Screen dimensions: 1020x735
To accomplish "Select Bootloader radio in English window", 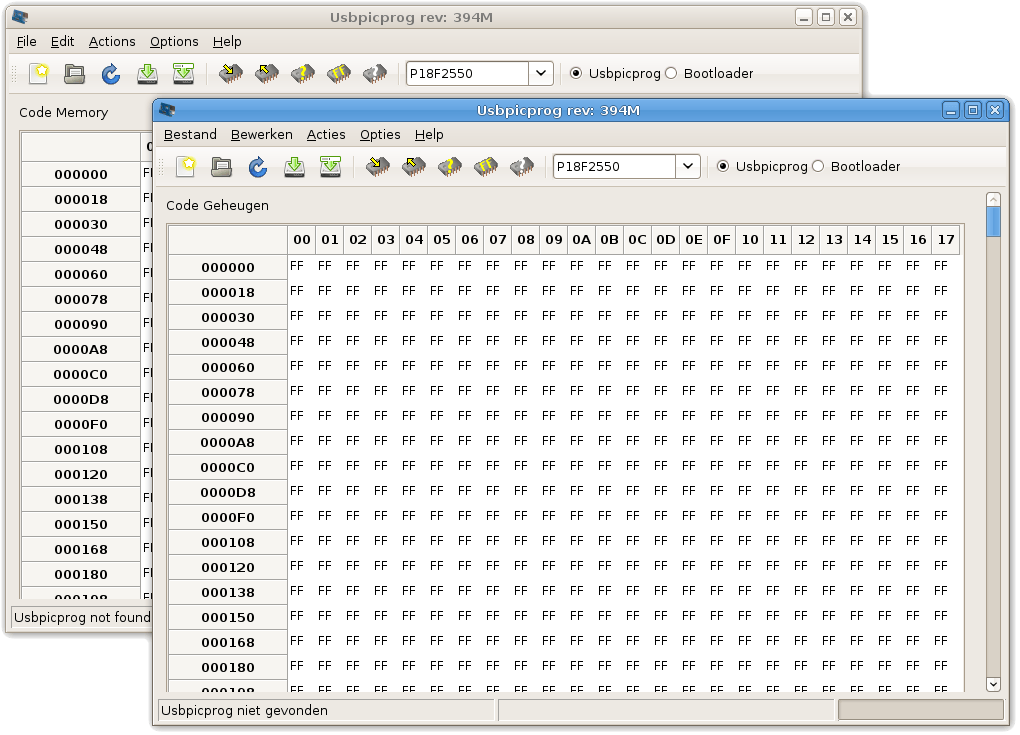I will (x=671, y=74).
